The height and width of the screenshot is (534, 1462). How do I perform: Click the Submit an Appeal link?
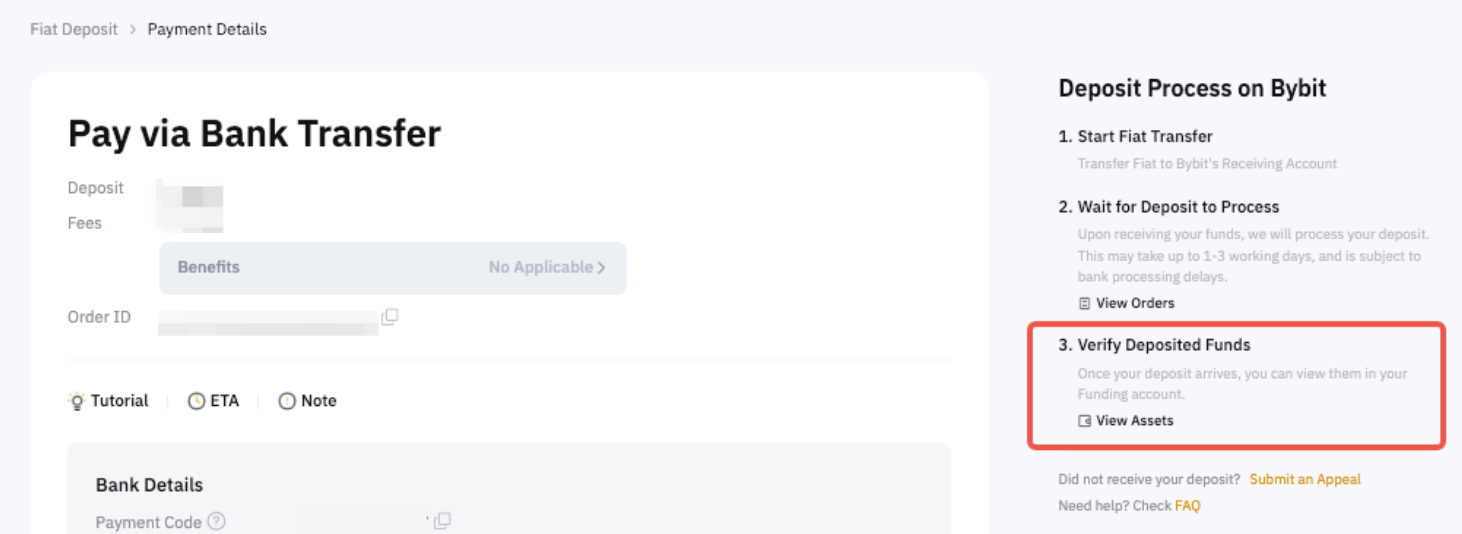(x=1305, y=479)
